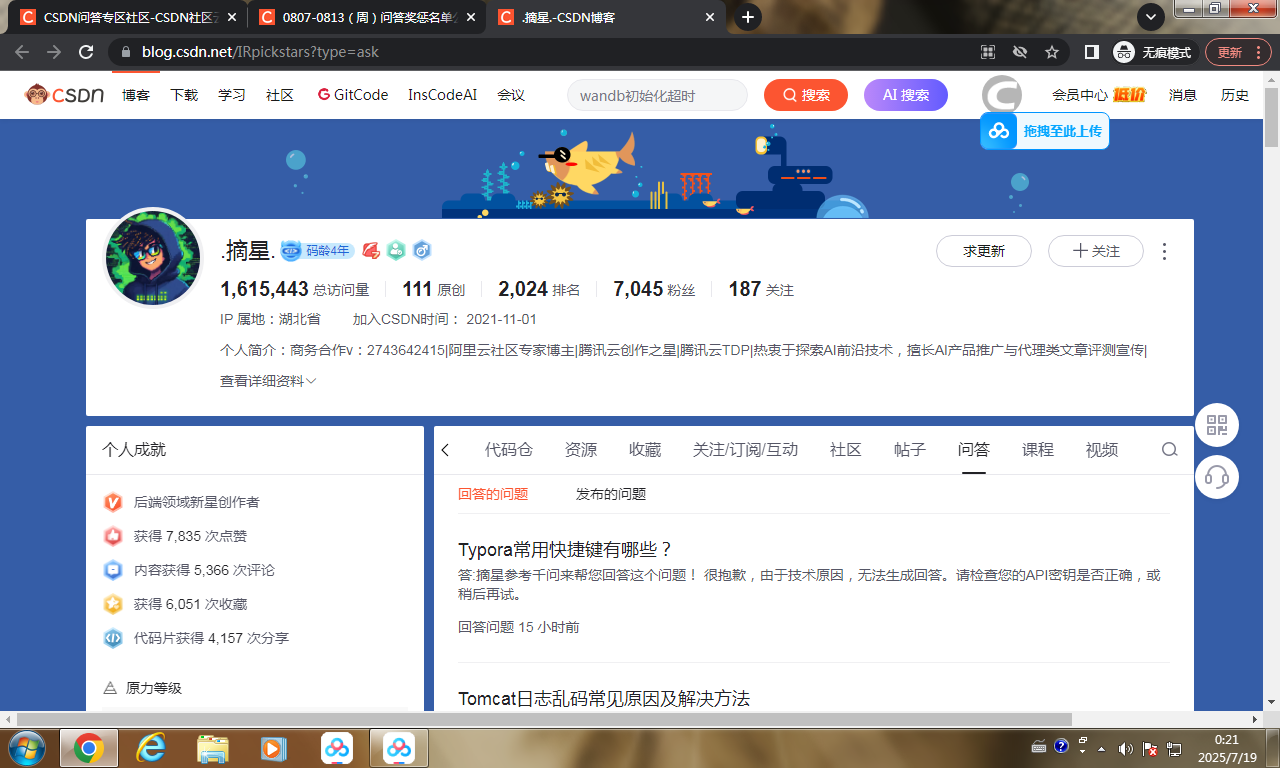Open the floating QR code button
This screenshot has height=768, width=1280.
1217,425
